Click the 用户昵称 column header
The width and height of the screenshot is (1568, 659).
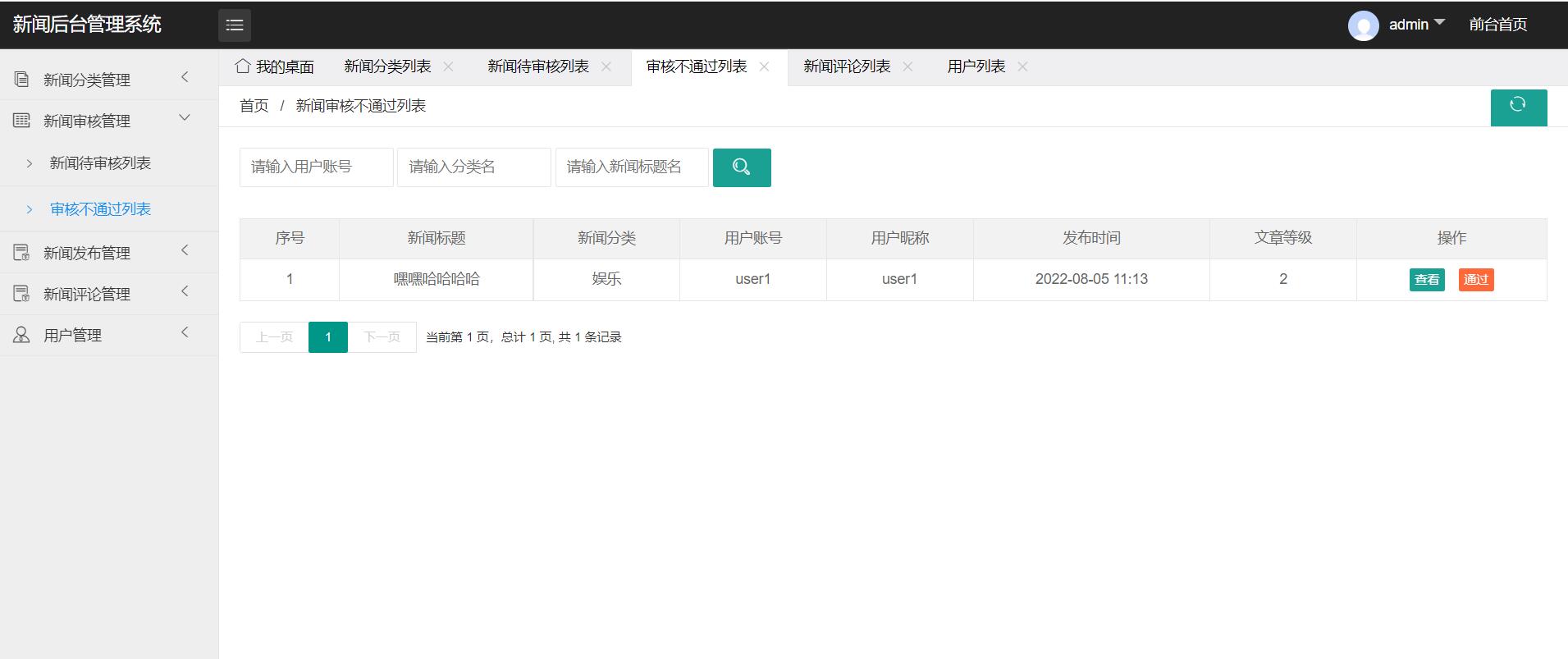900,238
